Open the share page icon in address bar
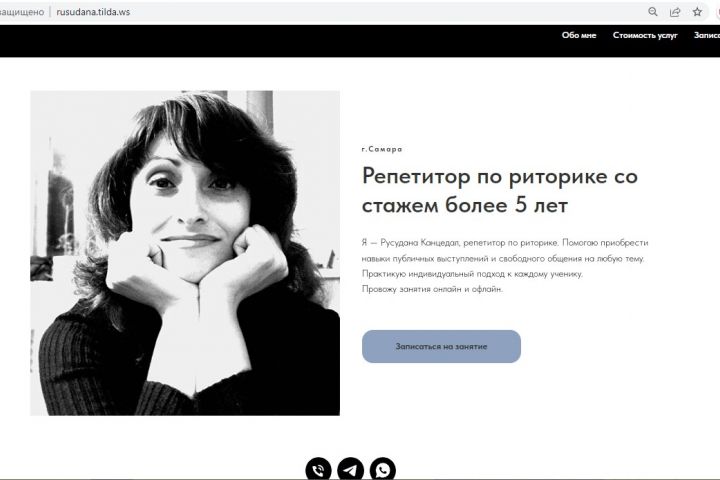This screenshot has width=720, height=480. (x=675, y=12)
